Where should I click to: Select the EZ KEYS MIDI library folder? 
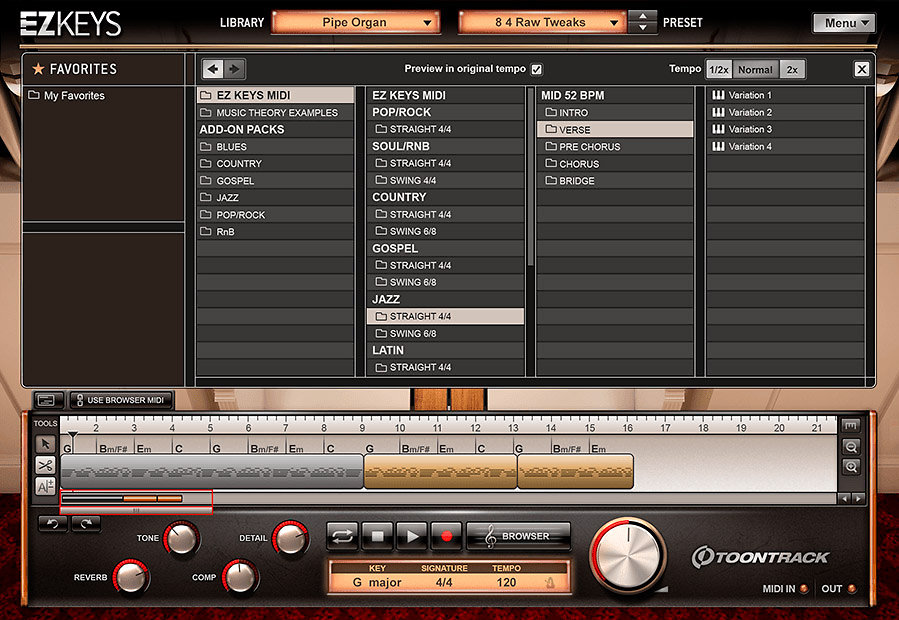point(275,95)
